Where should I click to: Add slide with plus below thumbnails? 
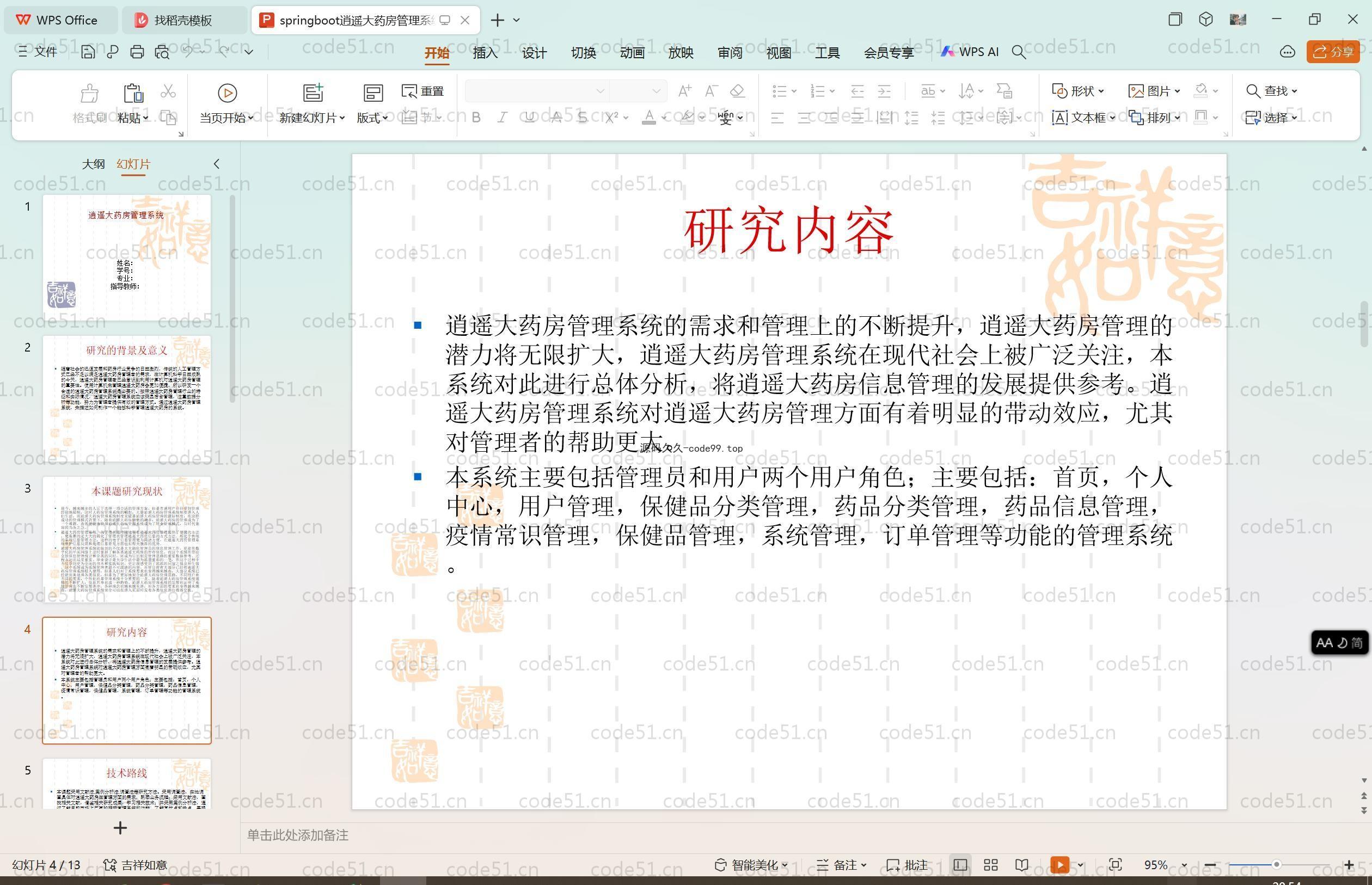point(120,828)
